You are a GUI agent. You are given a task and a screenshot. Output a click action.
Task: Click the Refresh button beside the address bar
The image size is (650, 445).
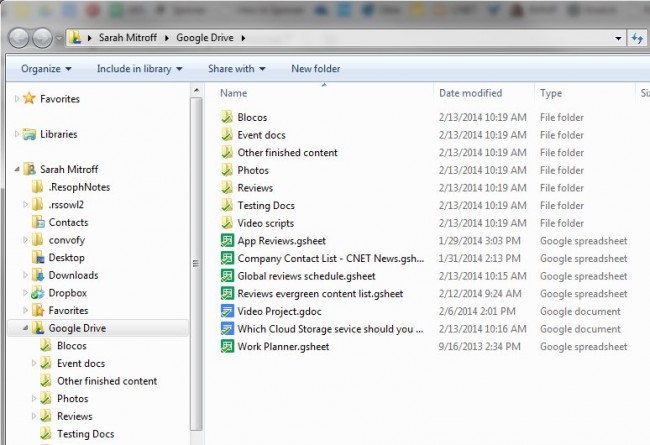tap(638, 38)
